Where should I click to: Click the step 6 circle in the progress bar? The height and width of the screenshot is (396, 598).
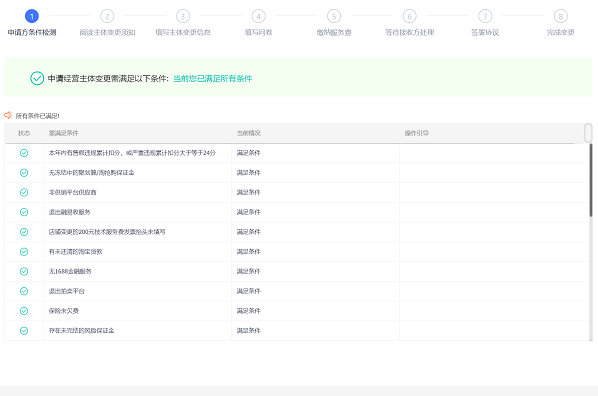pyautogui.click(x=410, y=16)
